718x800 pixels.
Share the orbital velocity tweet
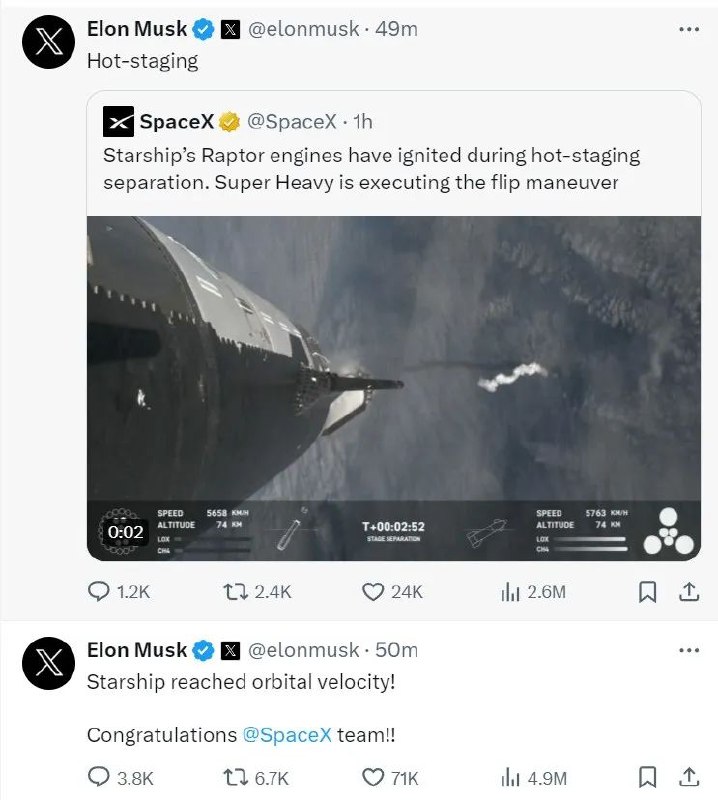(x=691, y=777)
